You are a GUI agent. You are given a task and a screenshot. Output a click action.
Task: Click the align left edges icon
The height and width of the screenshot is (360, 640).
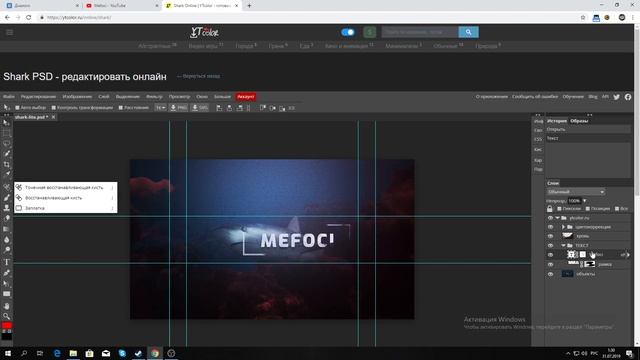click(x=219, y=108)
